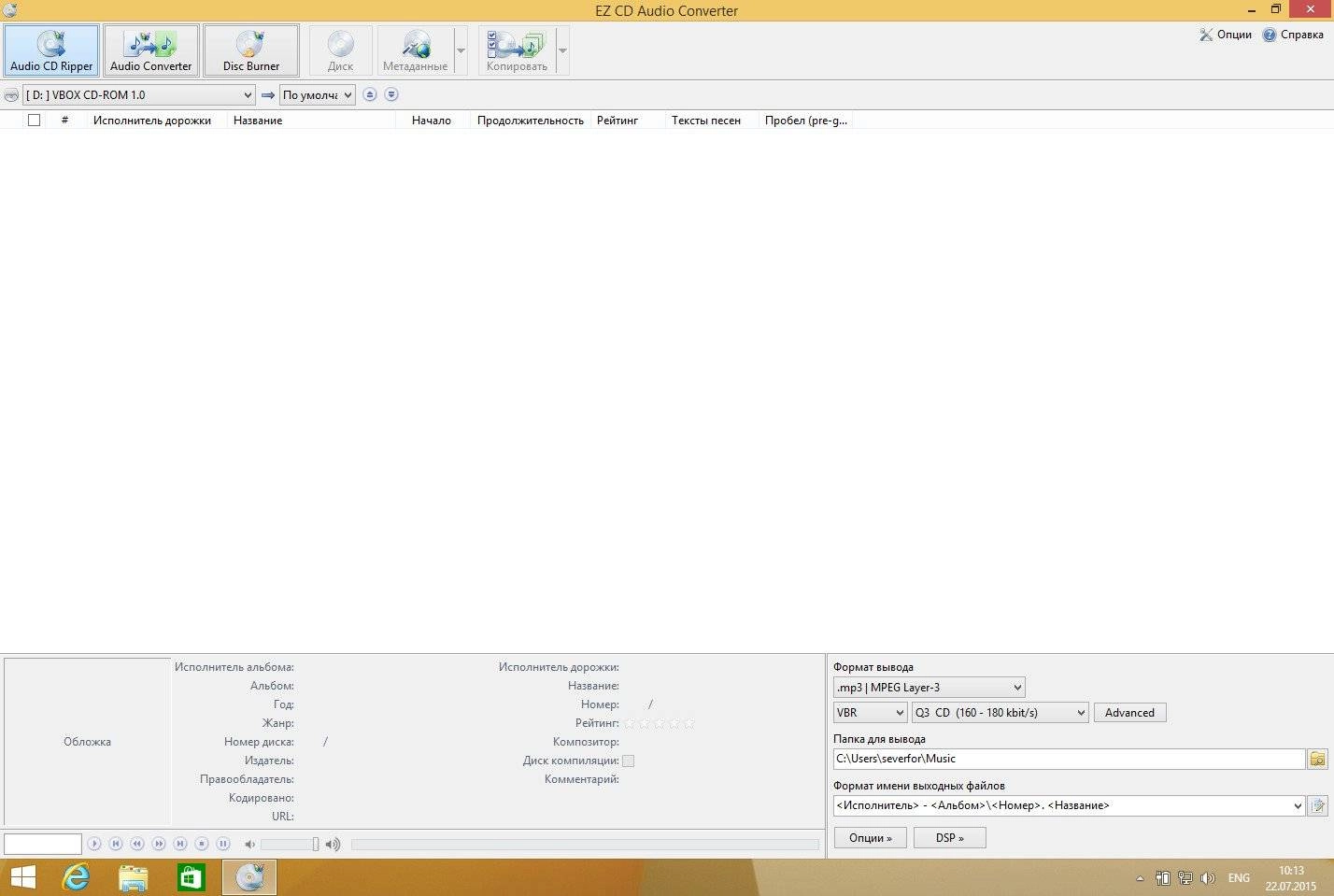The image size is (1334, 896).
Task: Click EZ CD Audio Converter taskbar icon
Action: 249,878
